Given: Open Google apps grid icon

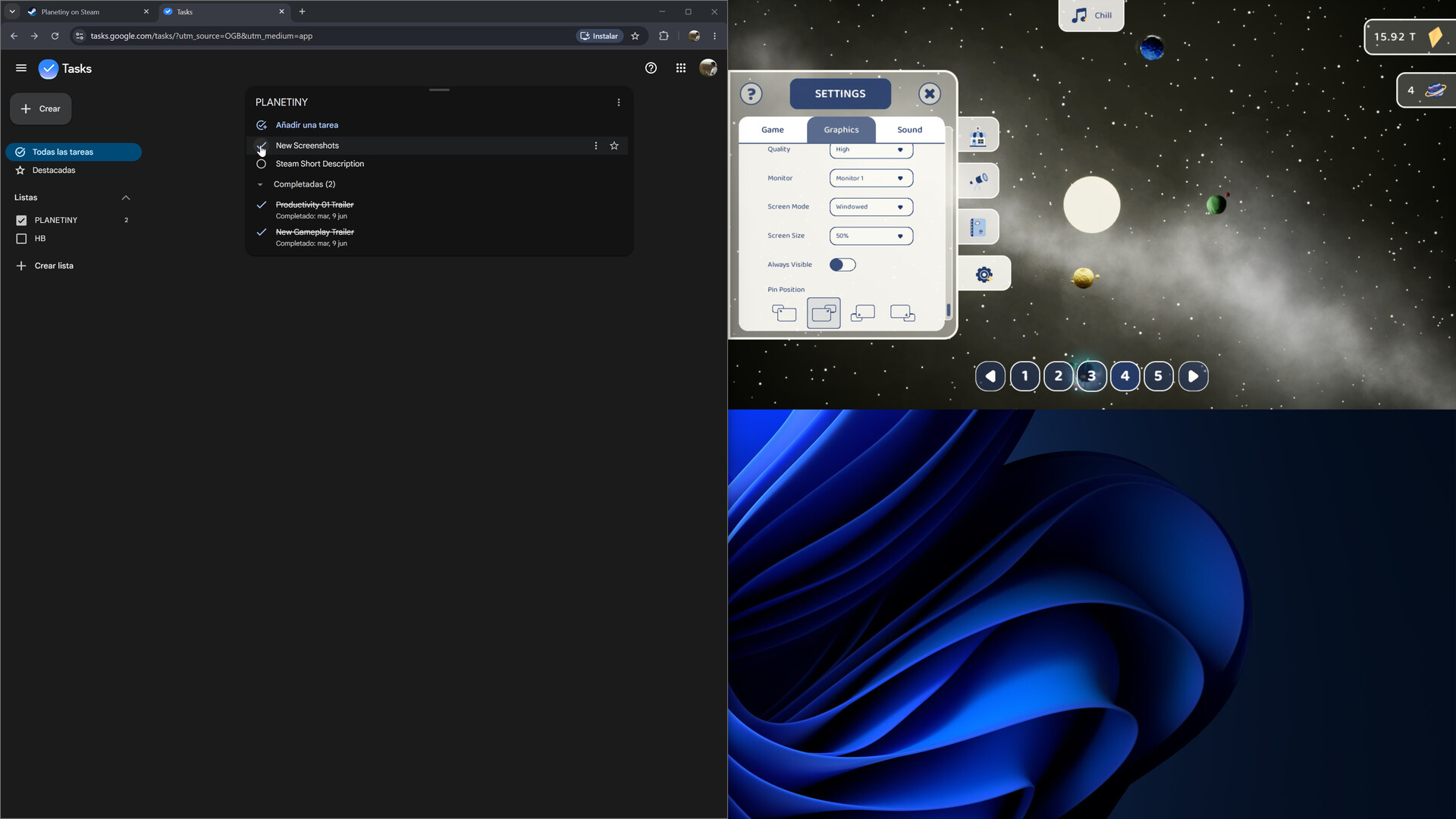Looking at the screenshot, I should point(681,68).
